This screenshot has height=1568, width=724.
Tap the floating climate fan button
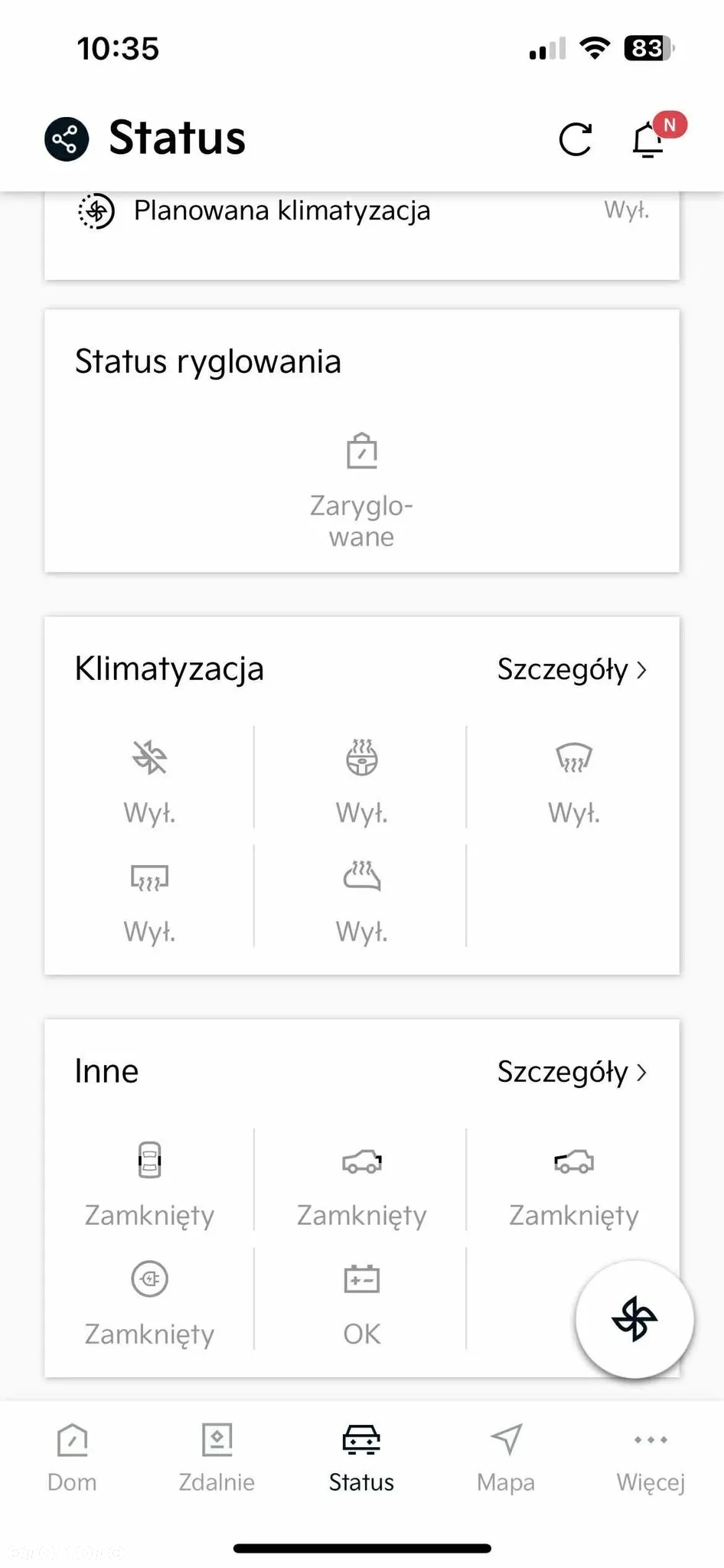pyautogui.click(x=634, y=1318)
